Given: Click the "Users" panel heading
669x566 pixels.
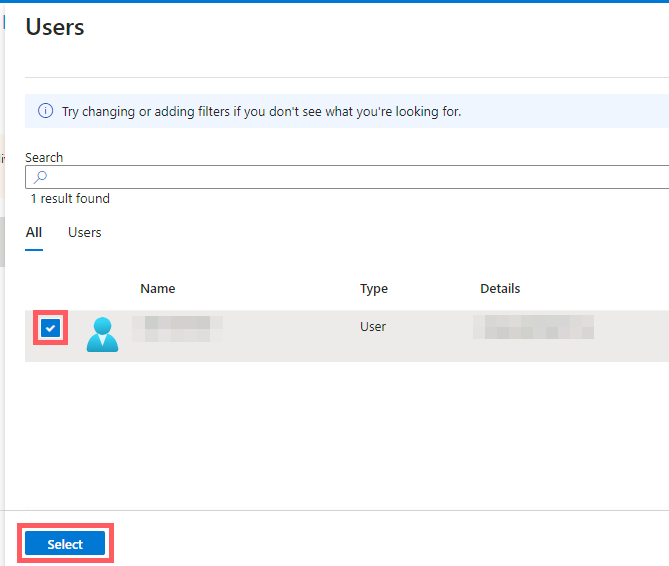Looking at the screenshot, I should 55,27.
